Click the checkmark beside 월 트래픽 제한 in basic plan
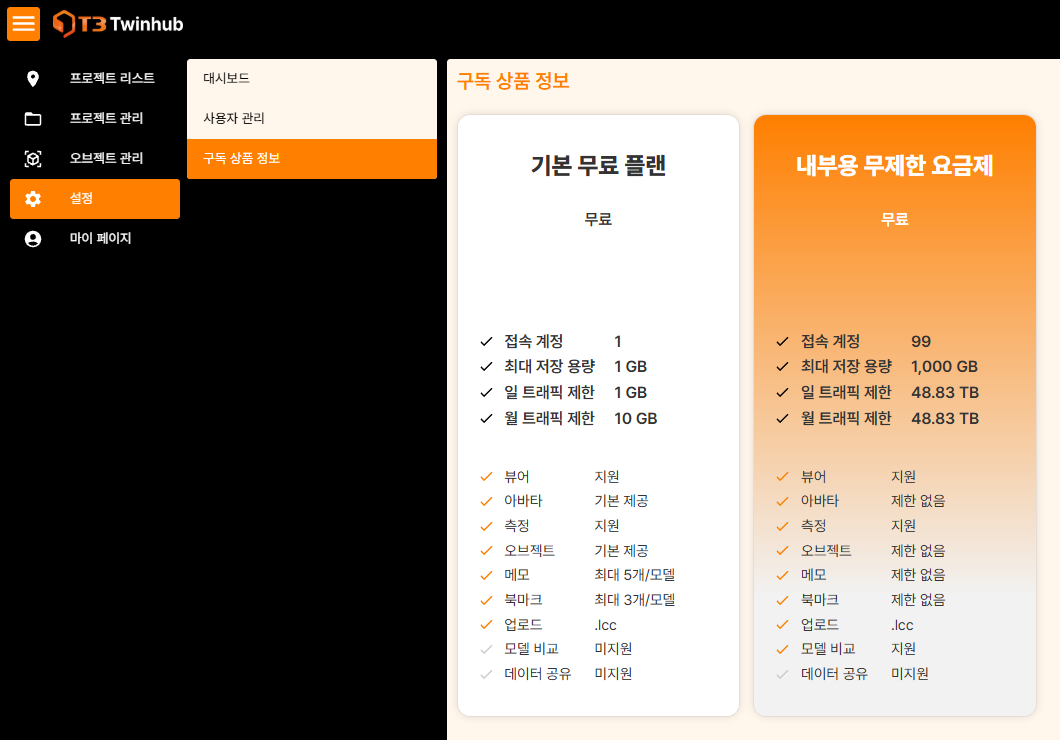This screenshot has width=1060, height=740. [486, 418]
